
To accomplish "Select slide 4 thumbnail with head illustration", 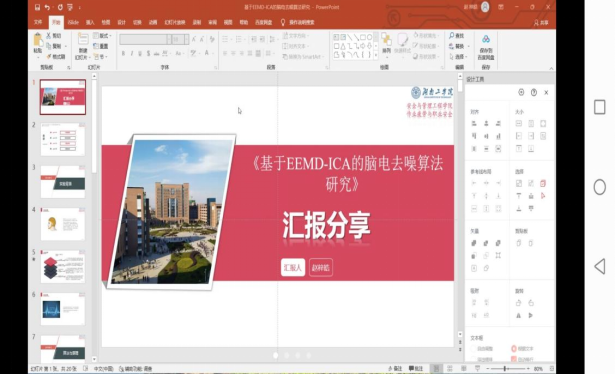I will pos(63,224).
